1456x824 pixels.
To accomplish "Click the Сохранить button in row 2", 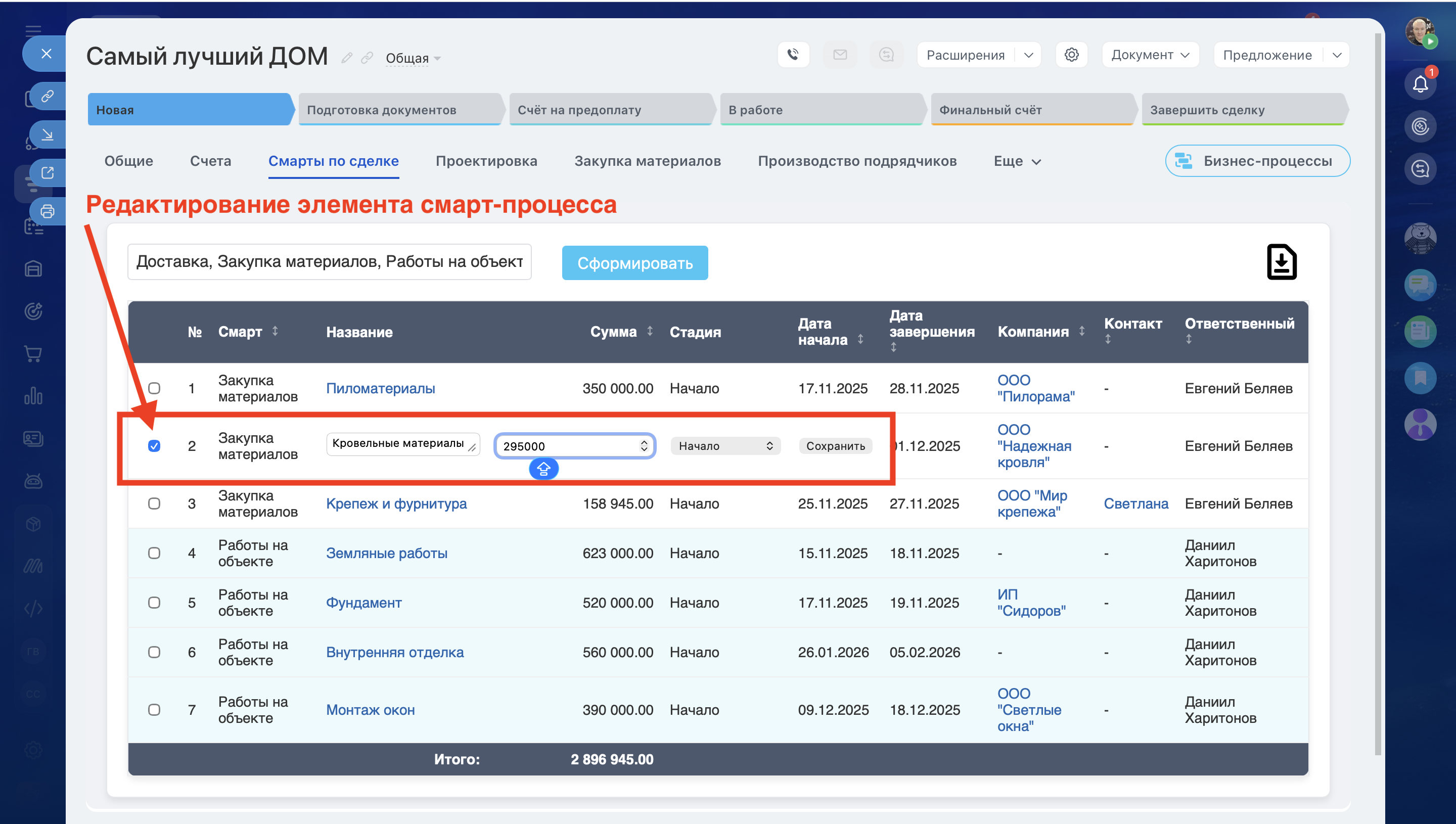I will pos(835,446).
